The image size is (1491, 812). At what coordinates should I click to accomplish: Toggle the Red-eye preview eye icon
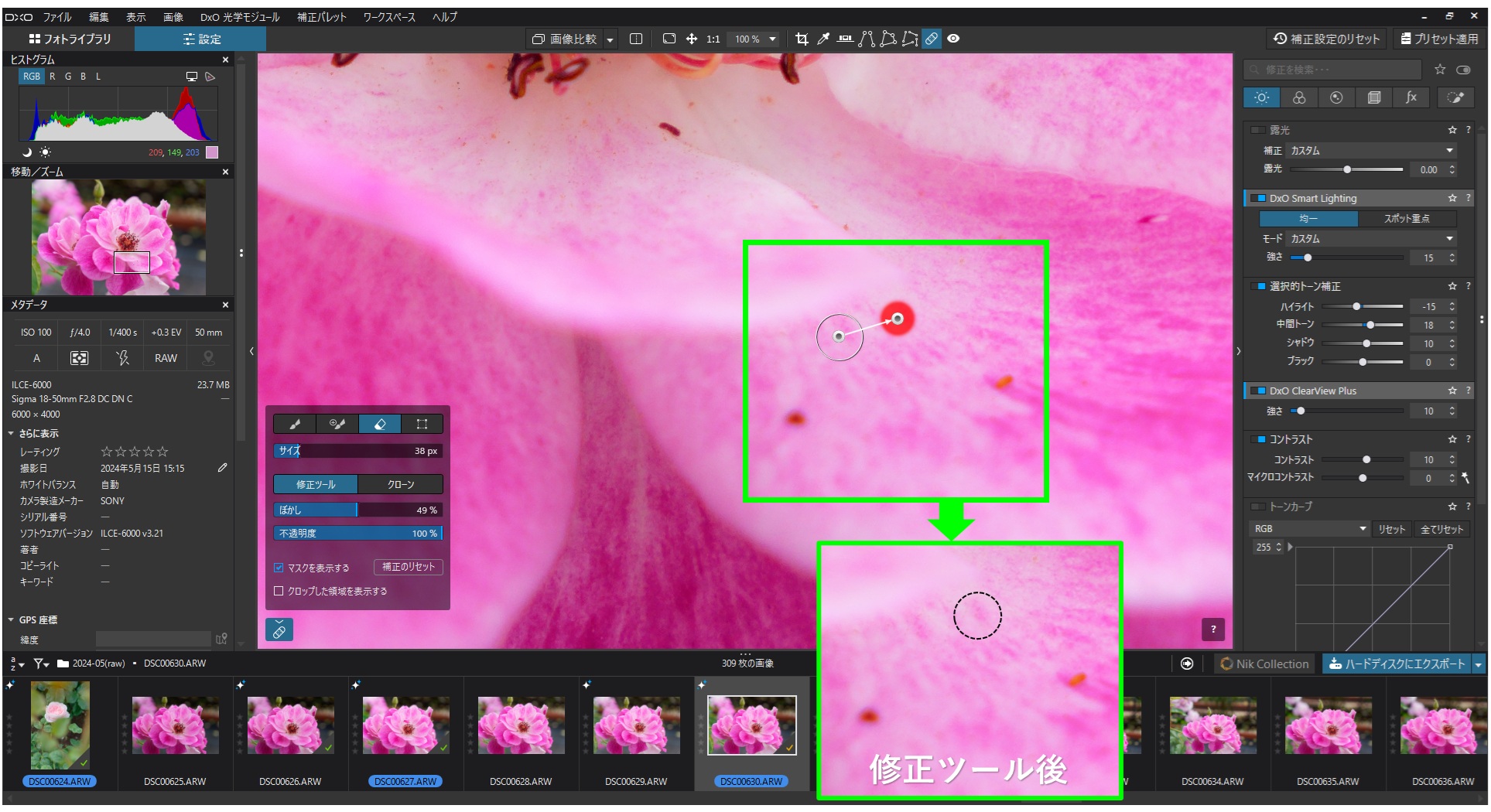pos(953,39)
